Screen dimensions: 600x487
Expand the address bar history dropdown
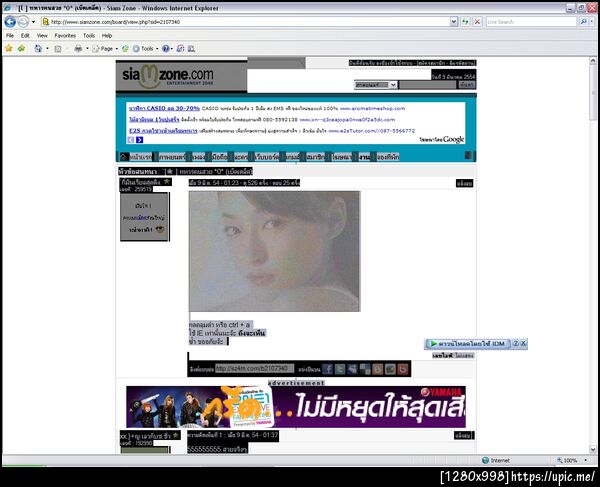tap(453, 22)
